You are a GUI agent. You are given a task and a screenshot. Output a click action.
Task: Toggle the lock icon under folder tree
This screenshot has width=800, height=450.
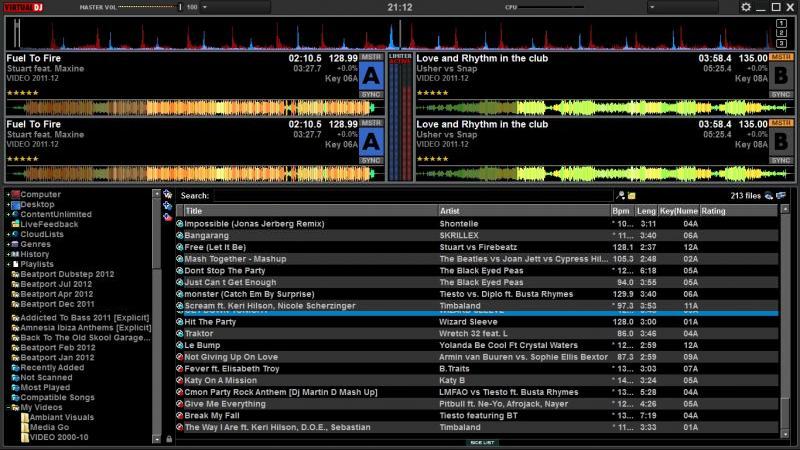168,438
